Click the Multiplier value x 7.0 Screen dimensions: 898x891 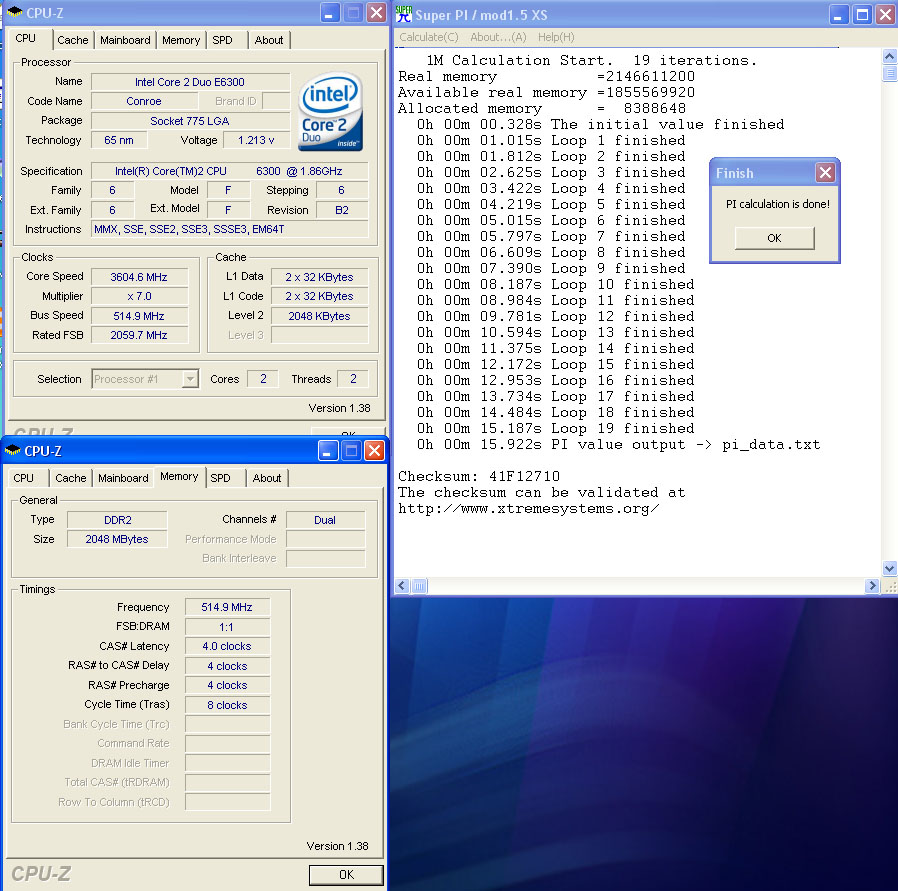(x=139, y=297)
